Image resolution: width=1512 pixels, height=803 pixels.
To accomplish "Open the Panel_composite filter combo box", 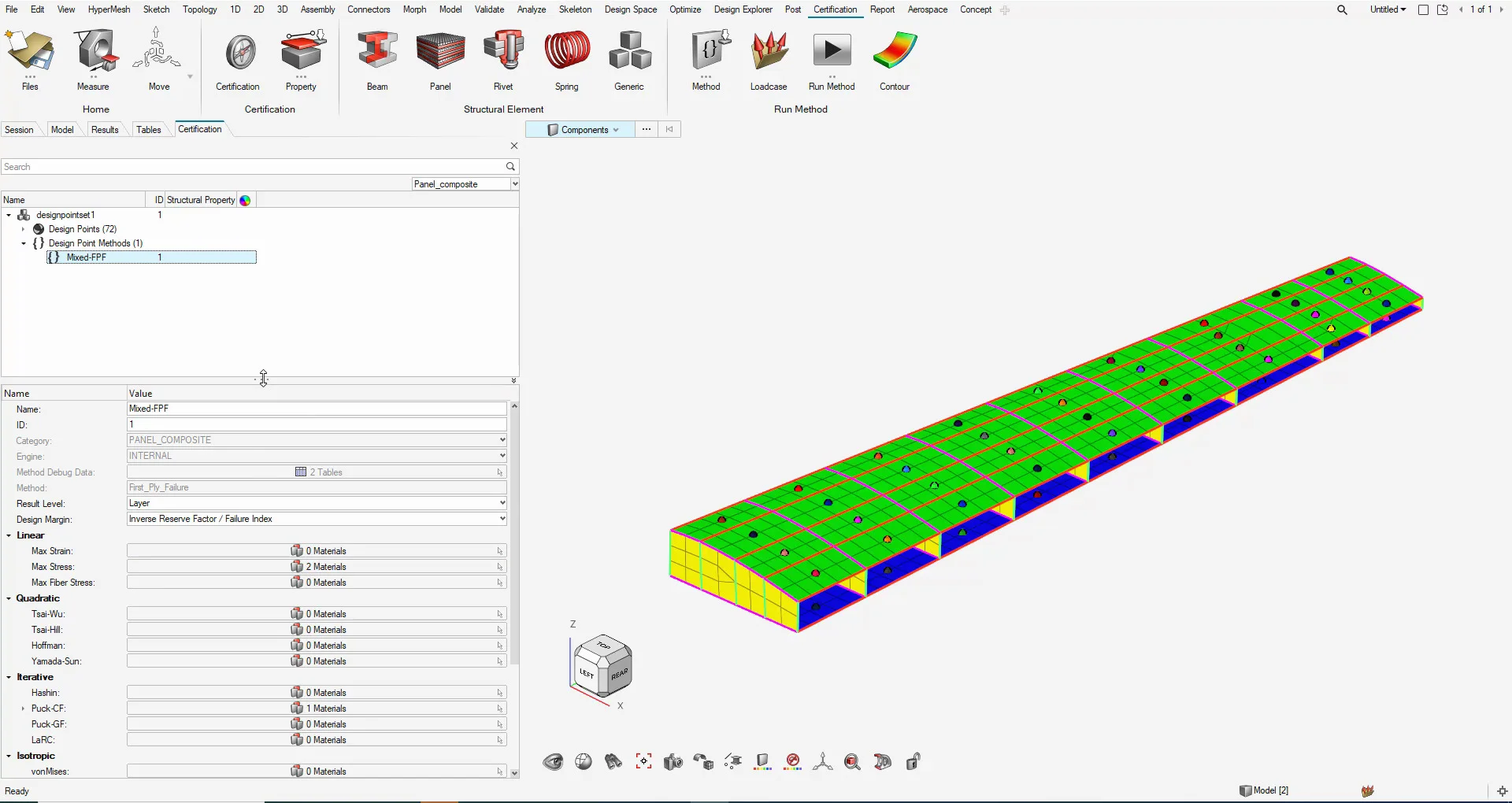I will (x=465, y=184).
